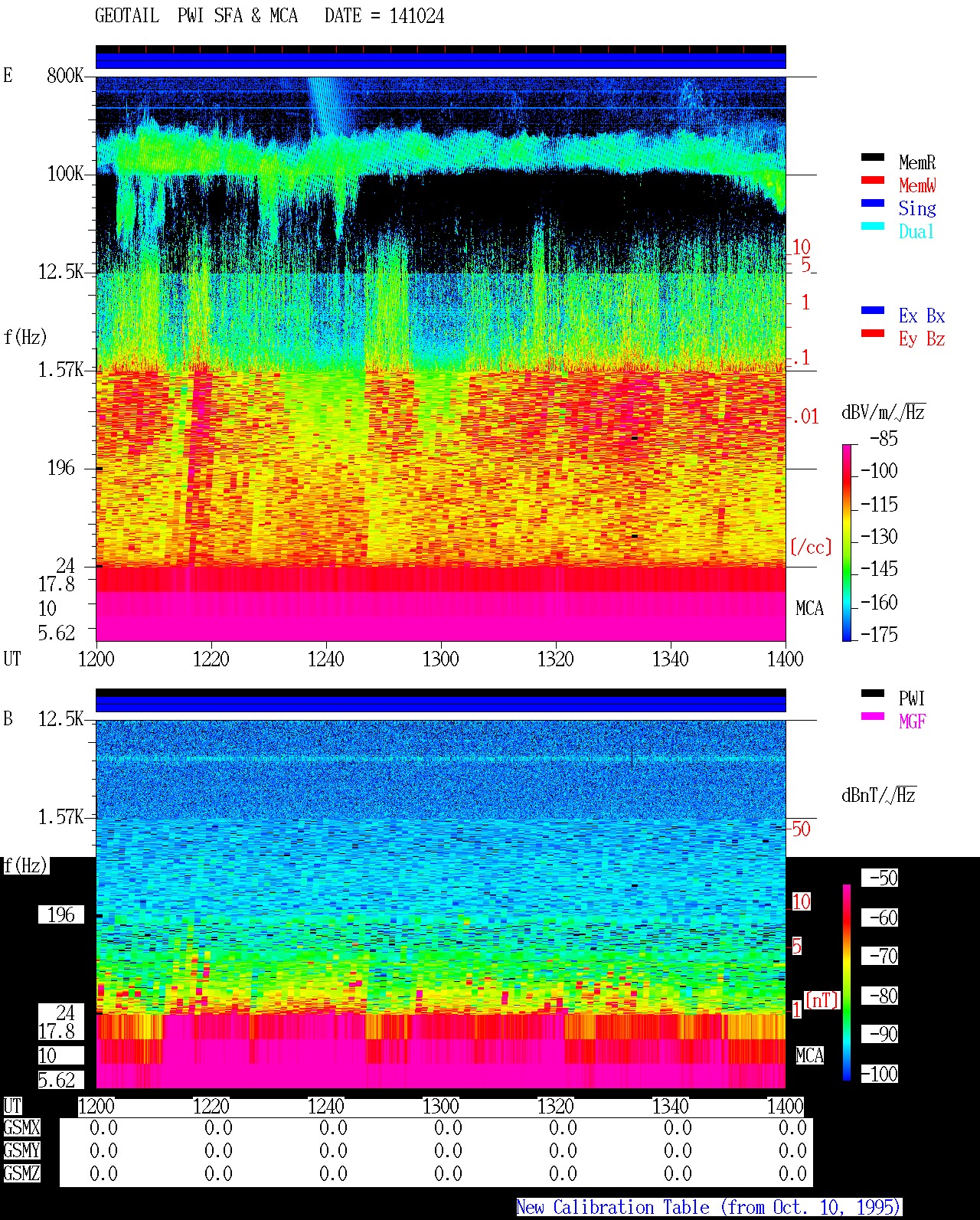The width and height of the screenshot is (980, 1220).
Task: Click the [nT] unit label
Action: pos(822,999)
